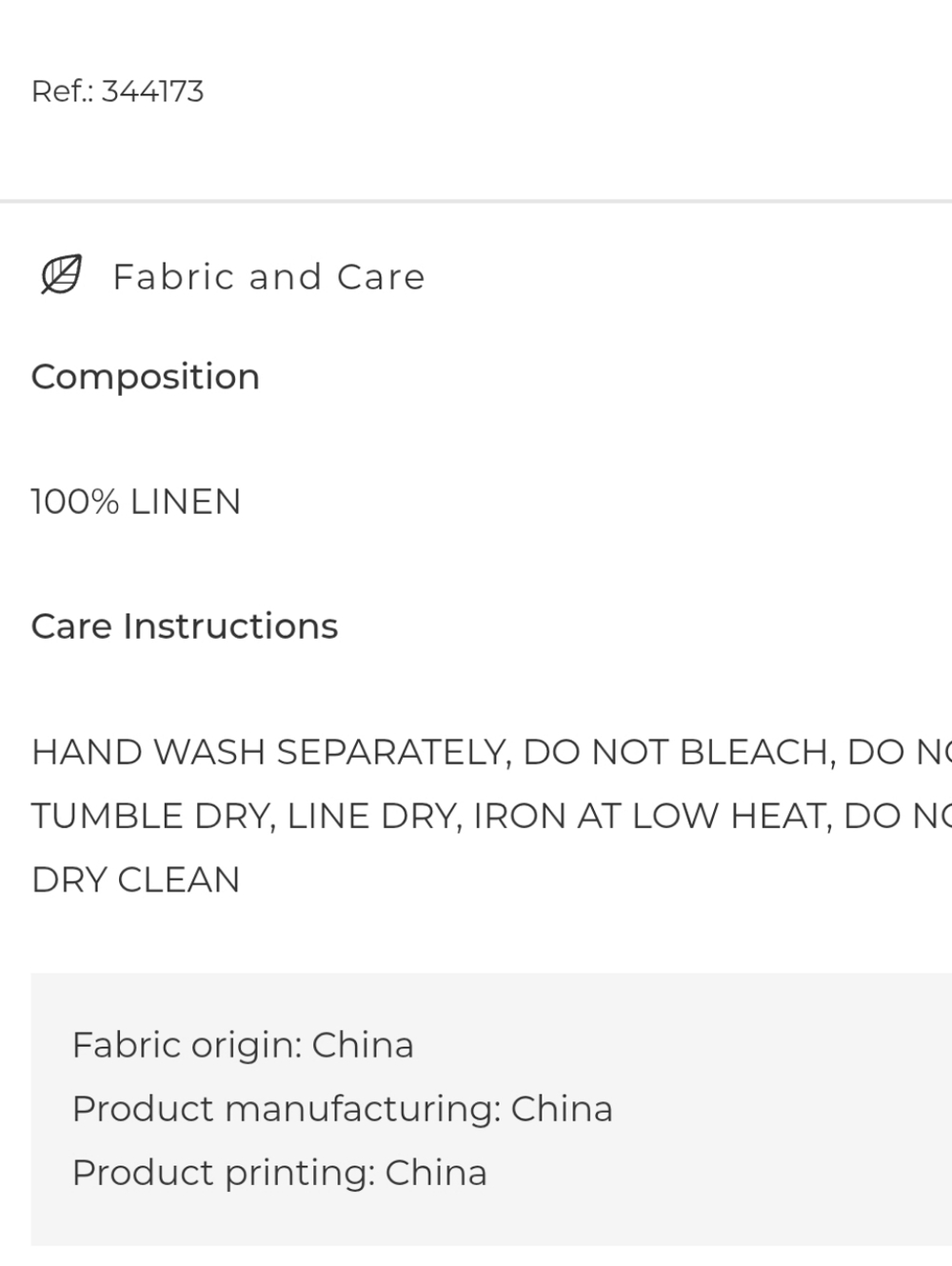Click the DRY CLEAN text

pyautogui.click(x=135, y=880)
